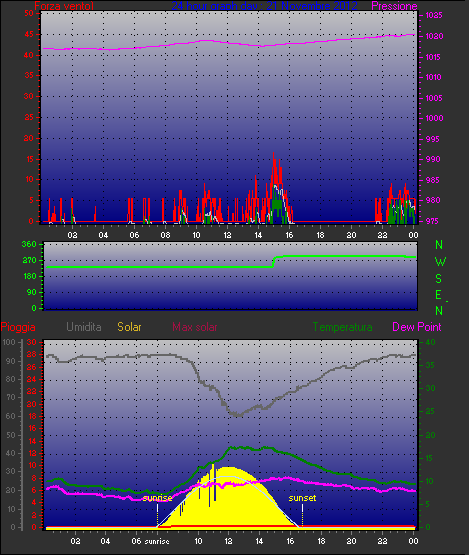Click the Umidita legend label
This screenshot has width=469, height=555.
[x=84, y=327]
